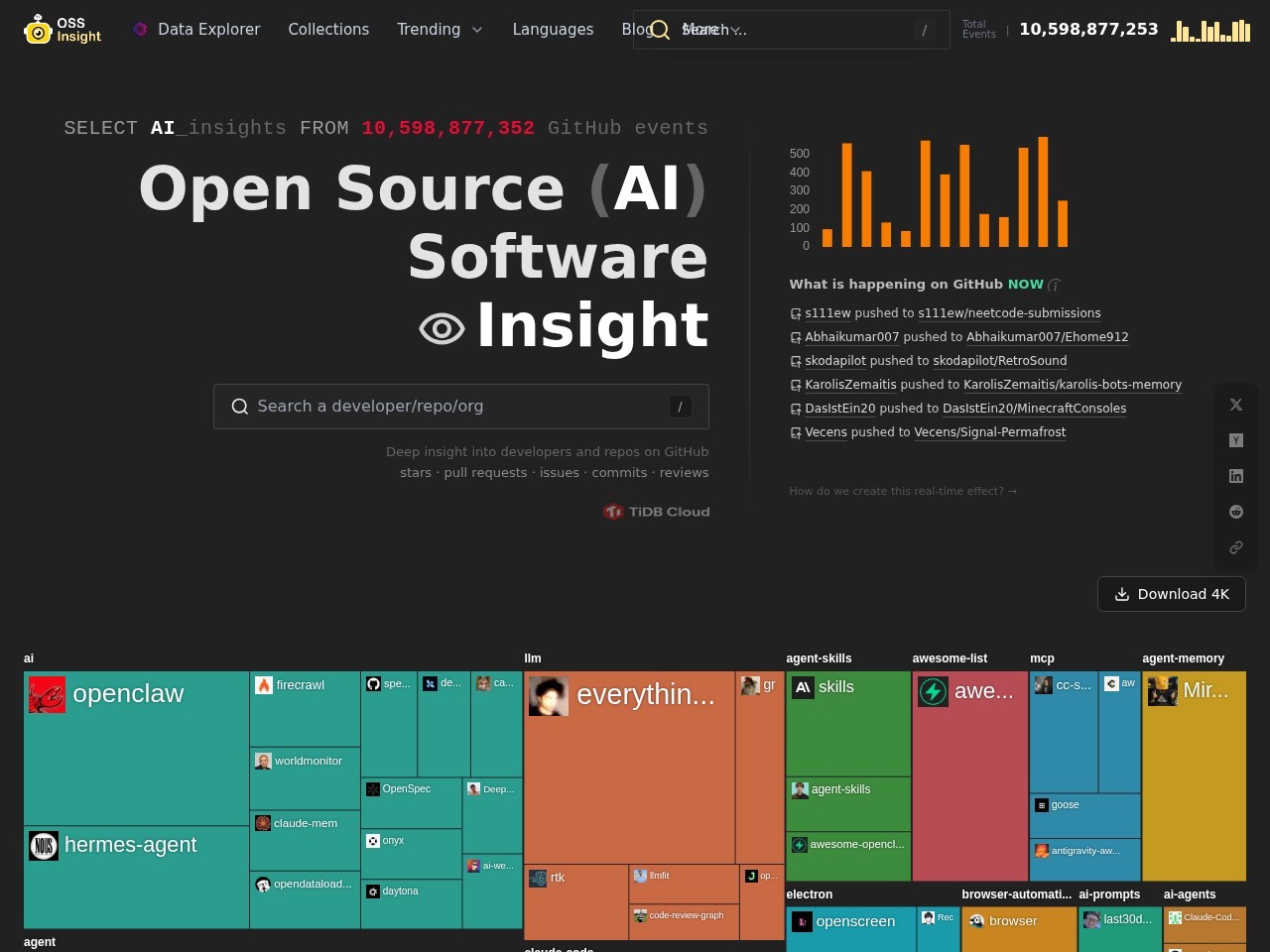Open the TiDB Cloud logo link

(x=657, y=512)
